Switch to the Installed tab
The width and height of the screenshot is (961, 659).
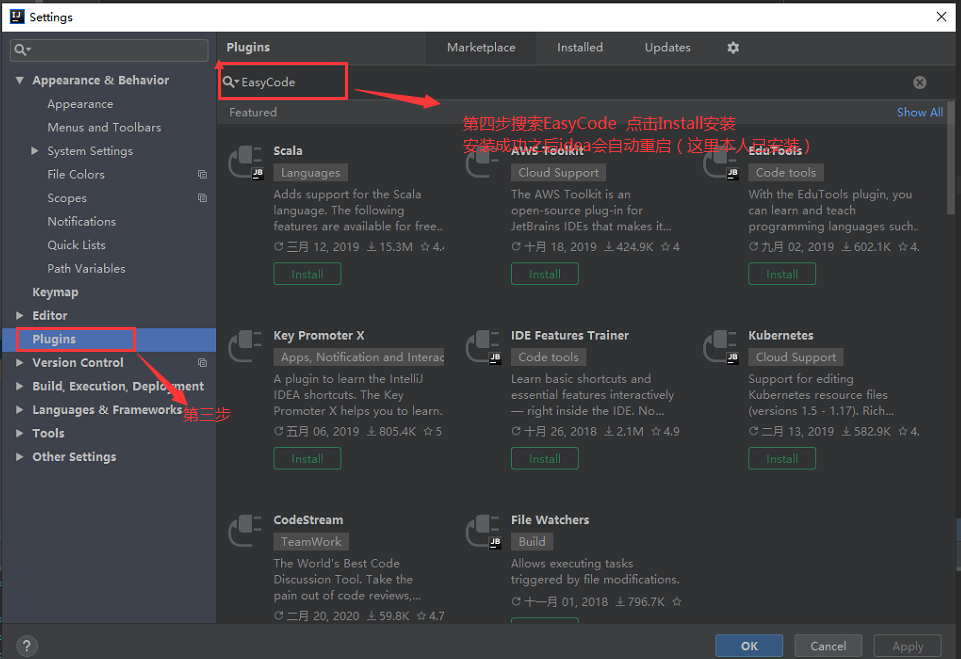click(x=579, y=47)
